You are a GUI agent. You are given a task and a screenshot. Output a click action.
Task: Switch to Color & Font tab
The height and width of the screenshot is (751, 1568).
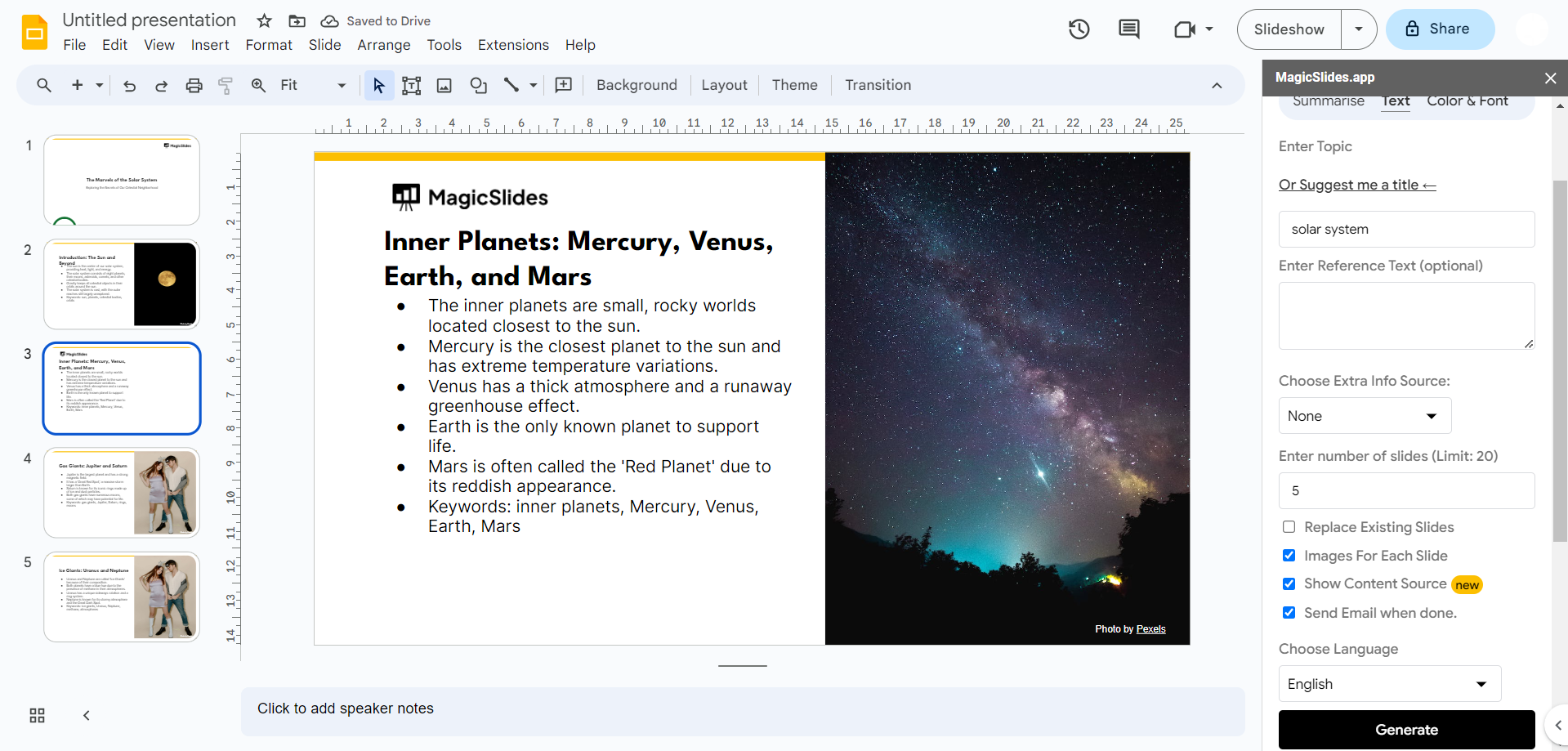coord(1467,101)
